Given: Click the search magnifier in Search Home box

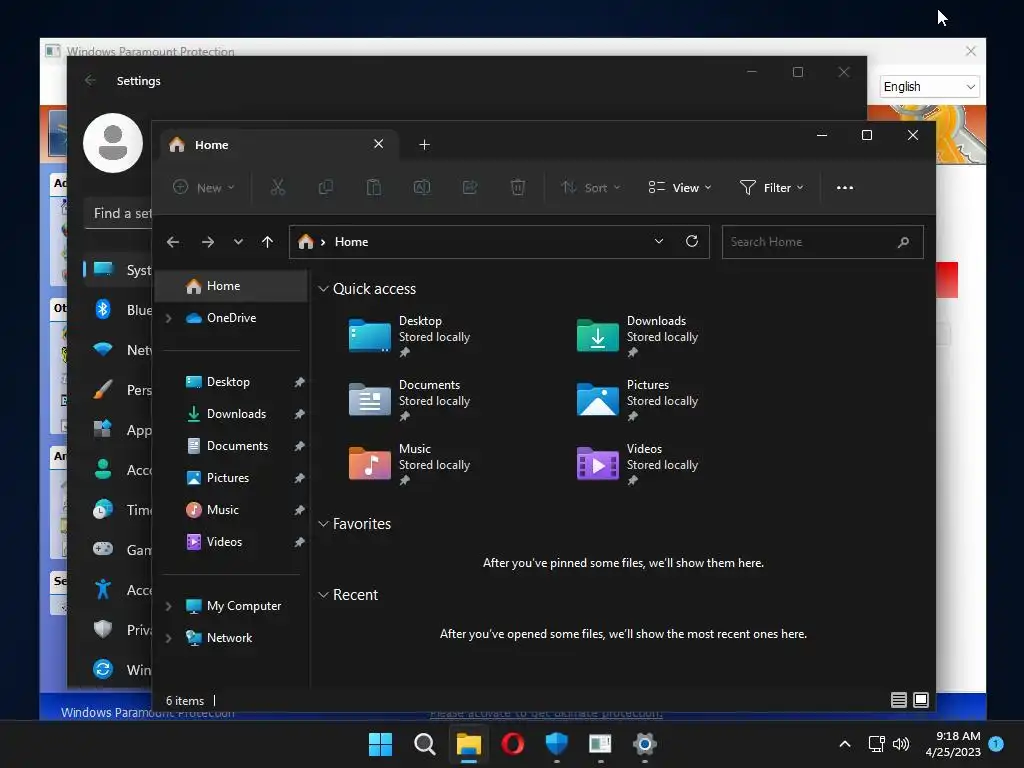Looking at the screenshot, I should [x=903, y=242].
